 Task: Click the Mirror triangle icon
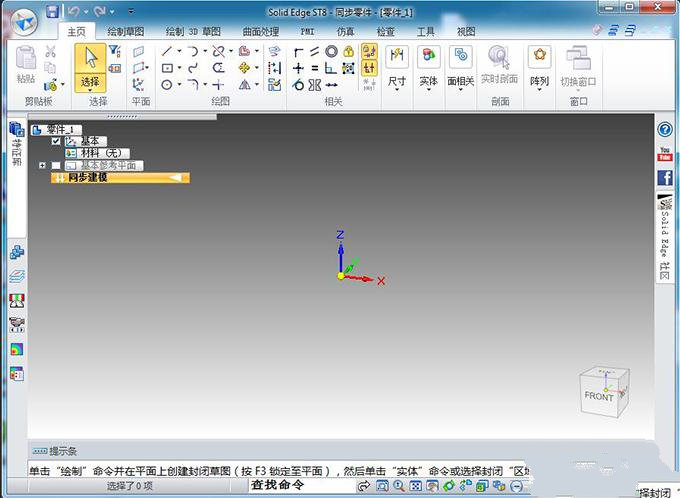pyautogui.click(x=245, y=85)
